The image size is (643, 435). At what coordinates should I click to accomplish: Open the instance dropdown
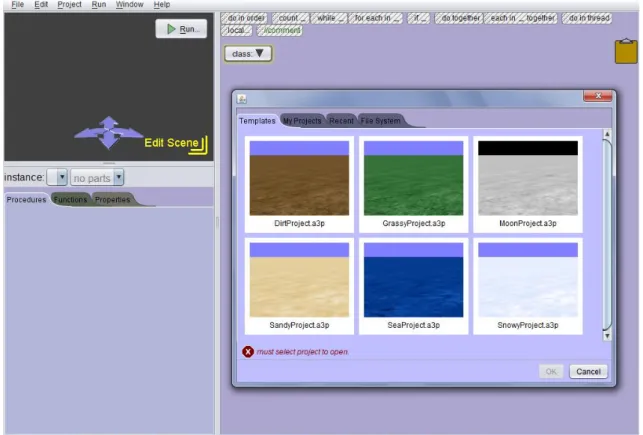pos(57,178)
